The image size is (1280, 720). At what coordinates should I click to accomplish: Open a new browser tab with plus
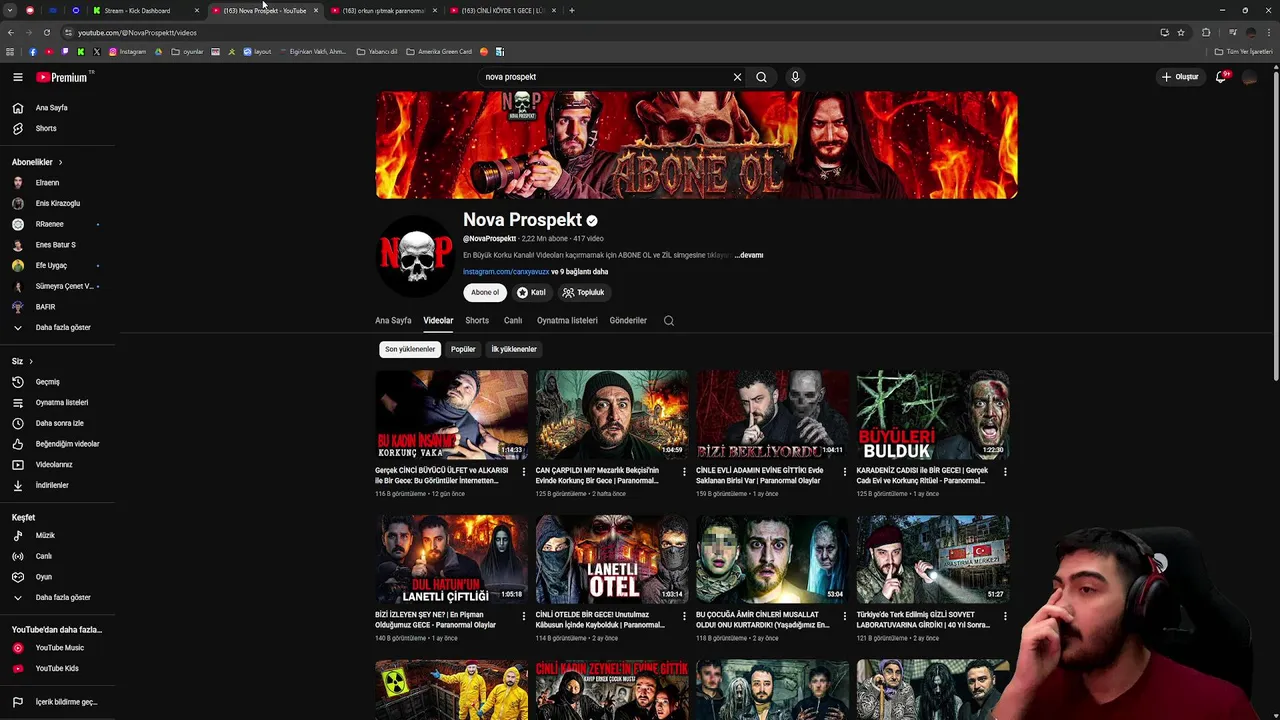click(572, 10)
